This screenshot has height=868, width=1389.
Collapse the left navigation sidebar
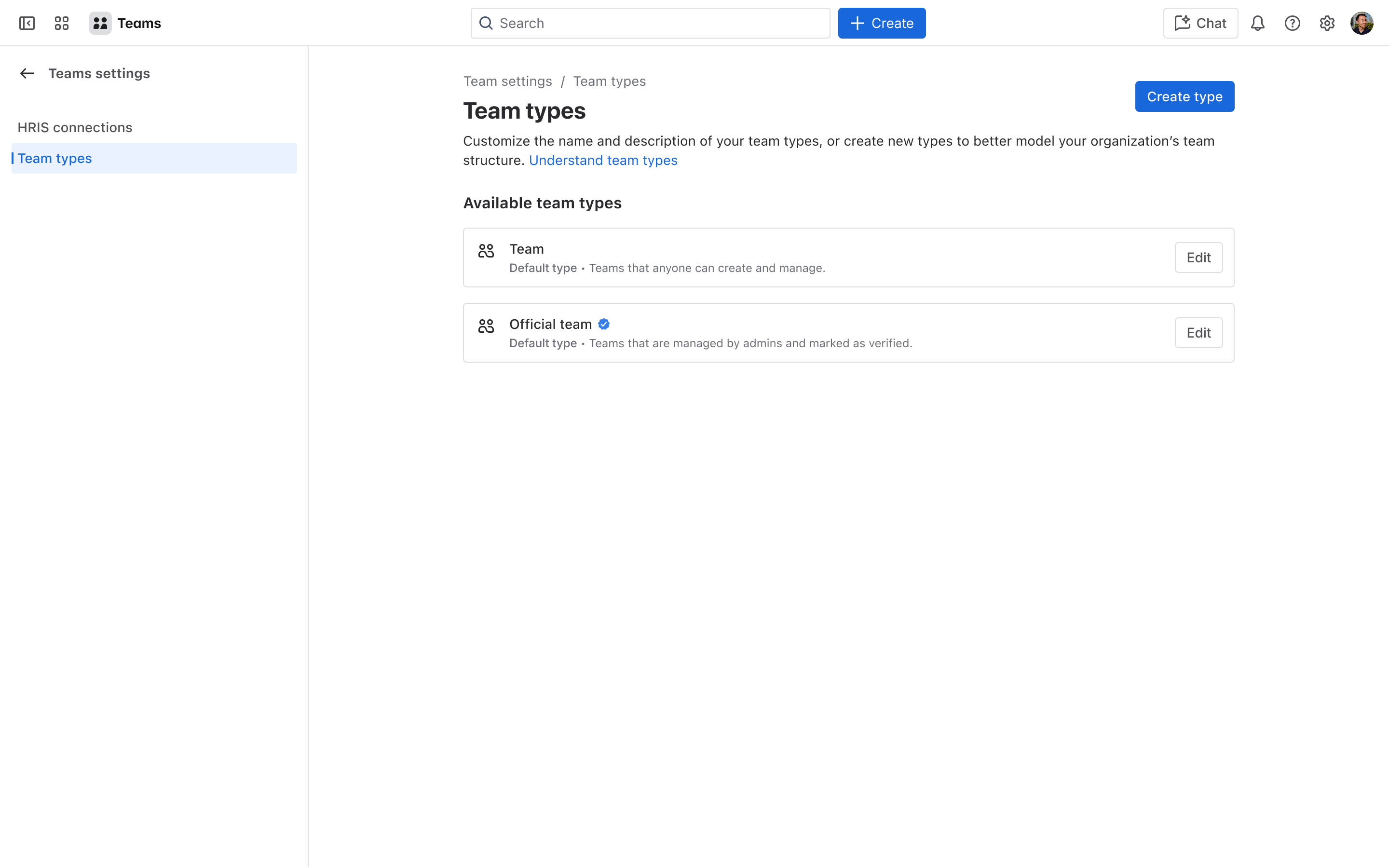click(x=27, y=23)
